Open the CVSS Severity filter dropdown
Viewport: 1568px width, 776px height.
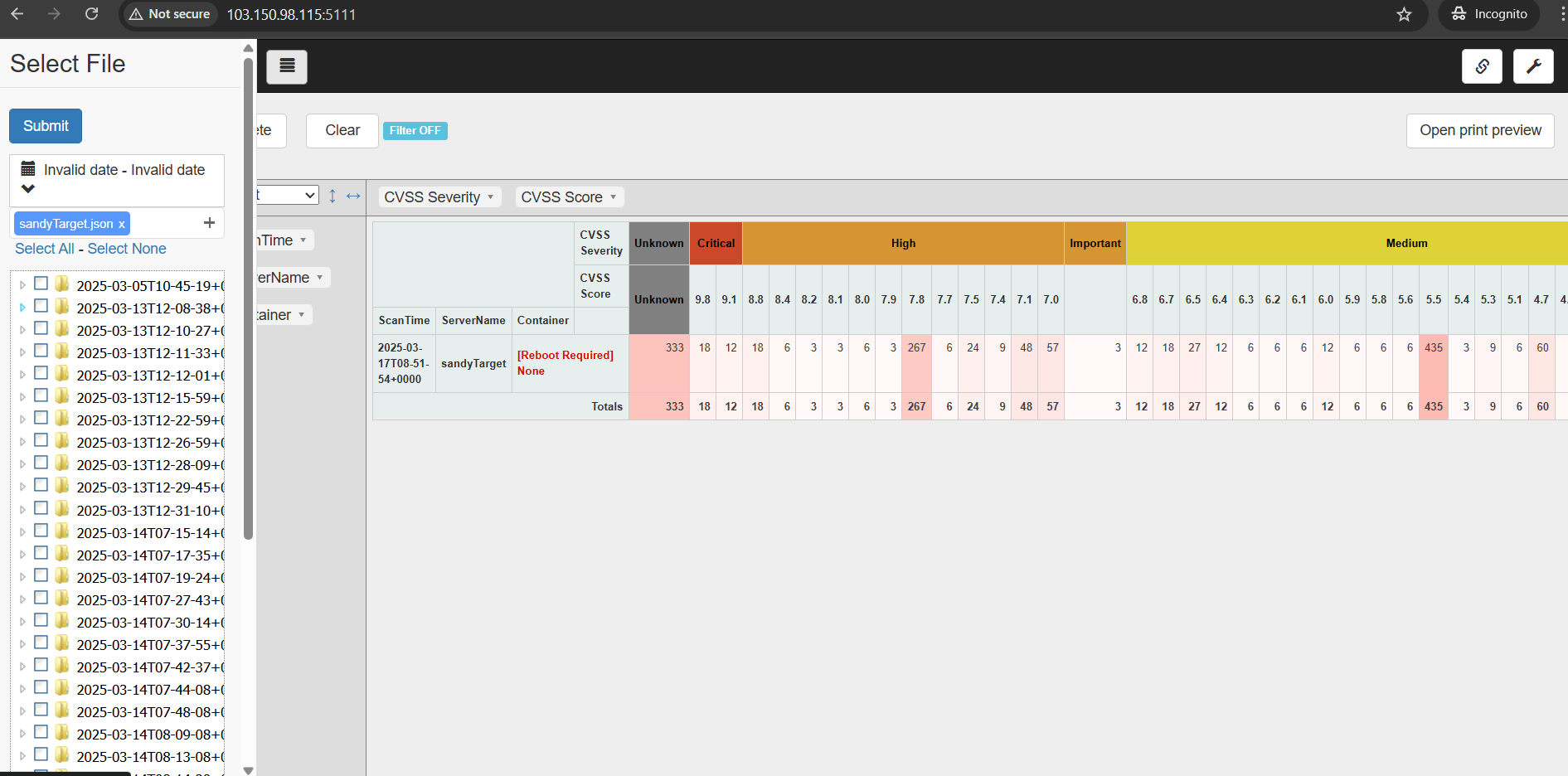pos(439,197)
